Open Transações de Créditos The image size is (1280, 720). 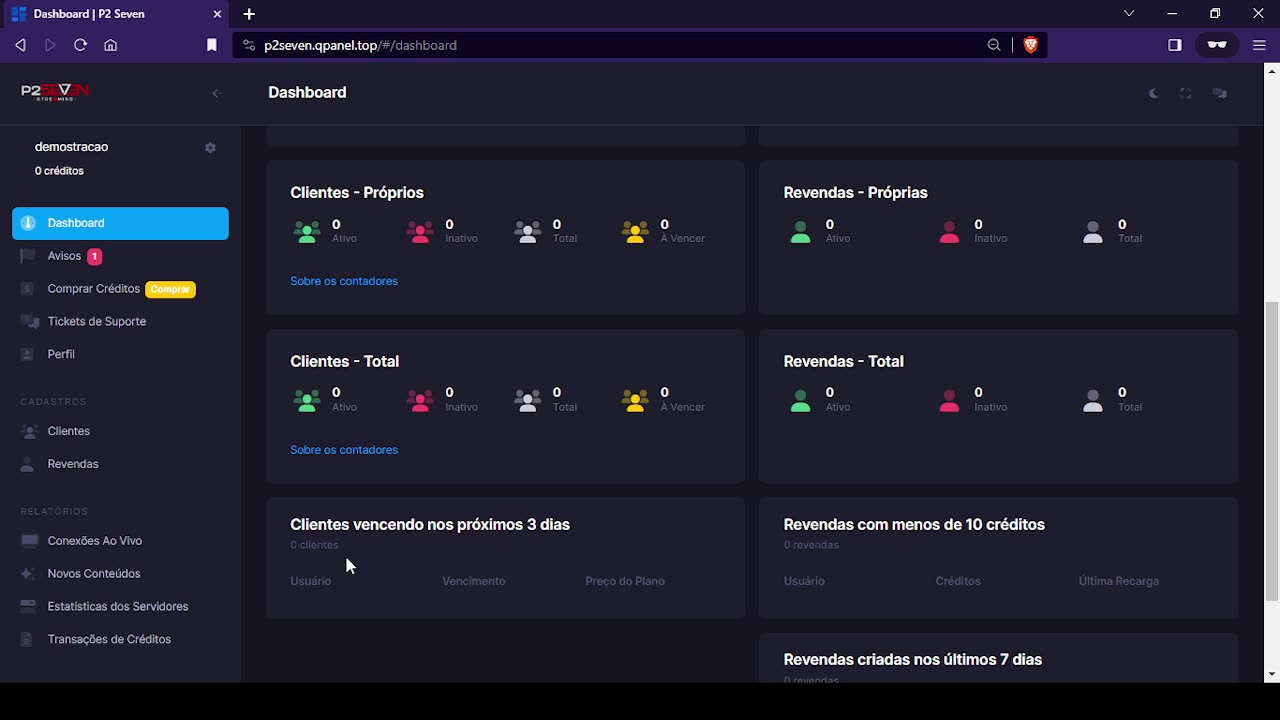pyautogui.click(x=109, y=640)
